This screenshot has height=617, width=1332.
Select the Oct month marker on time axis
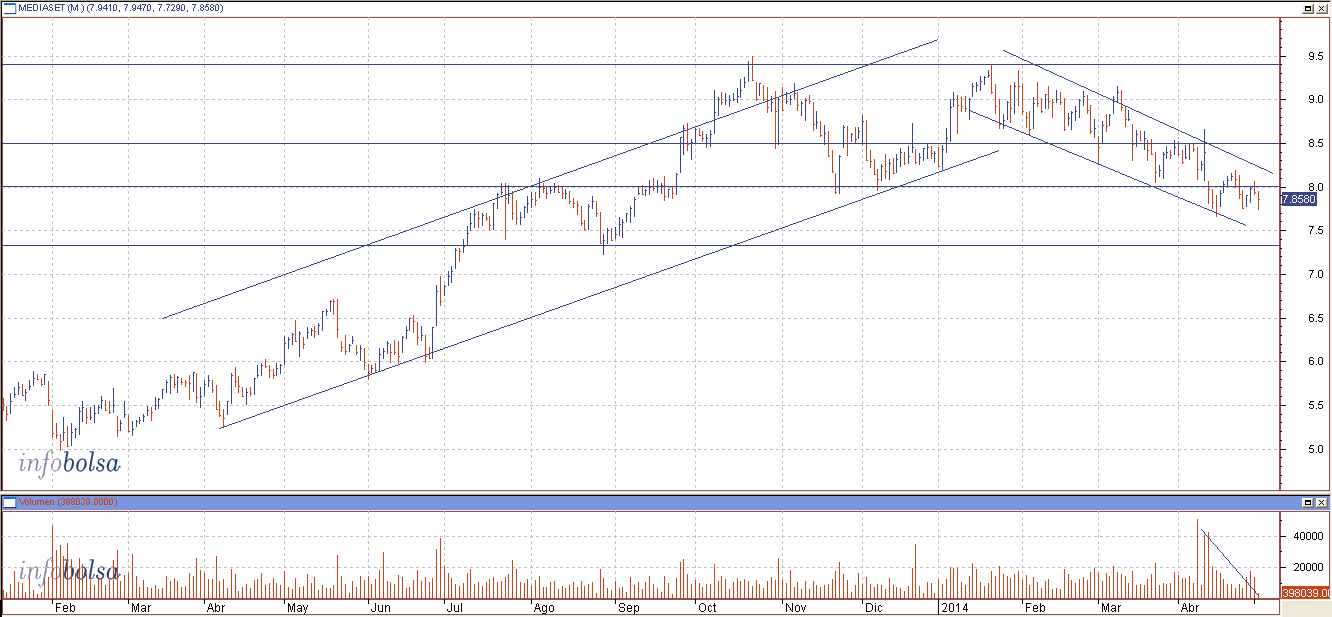pos(707,607)
